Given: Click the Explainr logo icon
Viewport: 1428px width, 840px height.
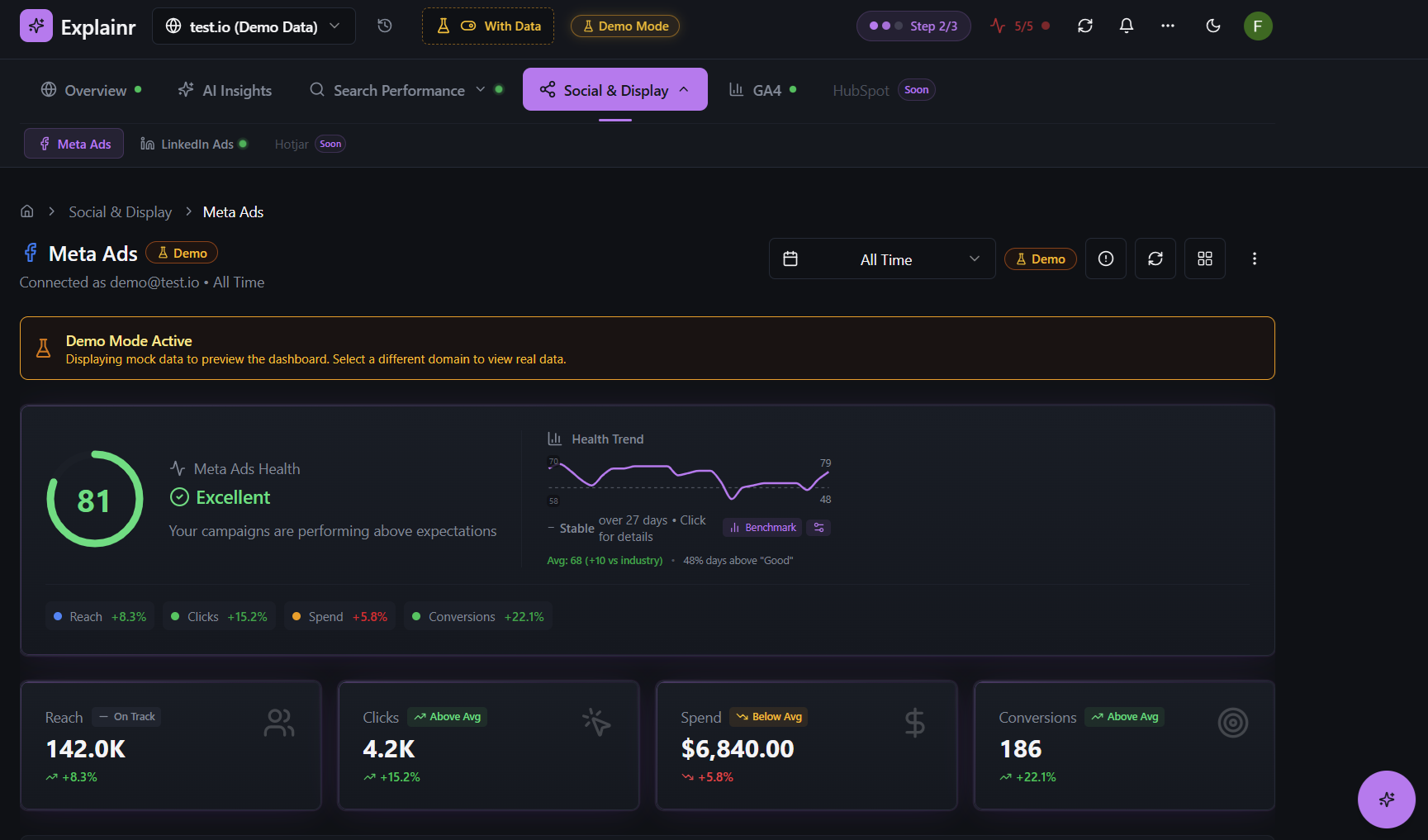Looking at the screenshot, I should 36,26.
